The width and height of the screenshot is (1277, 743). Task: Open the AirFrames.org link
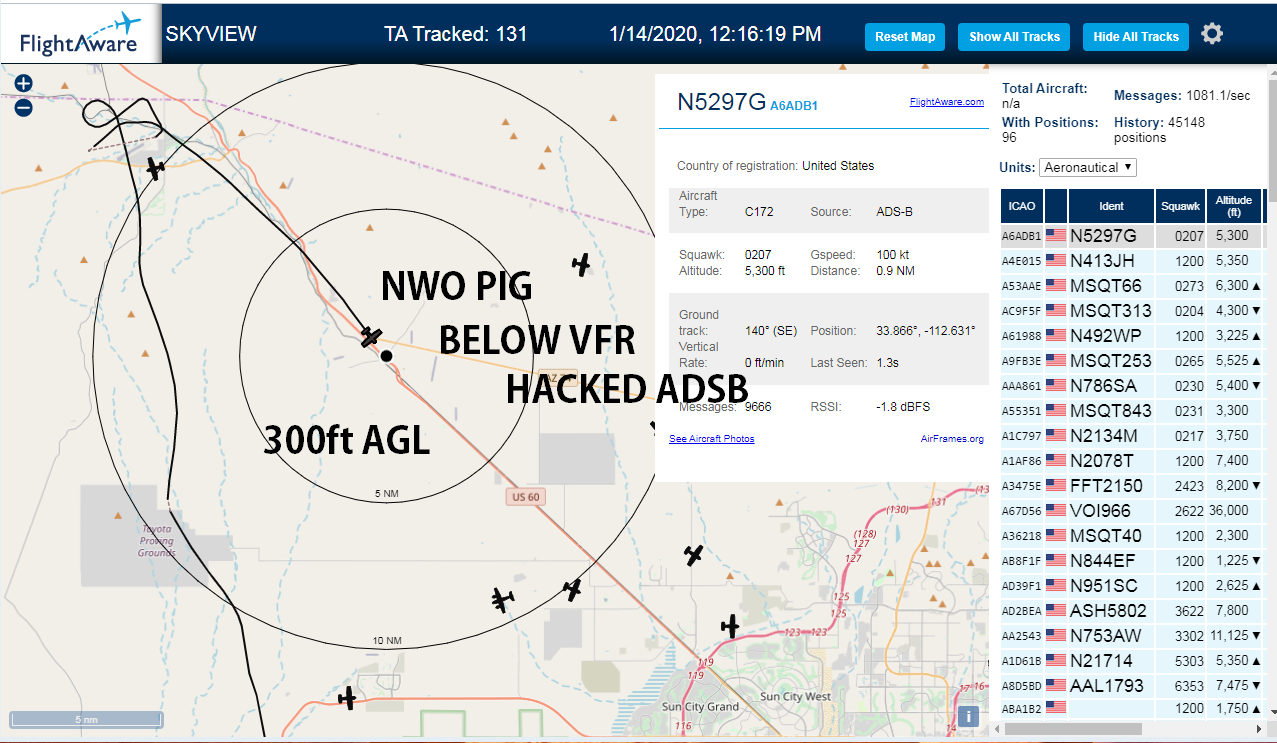[952, 439]
